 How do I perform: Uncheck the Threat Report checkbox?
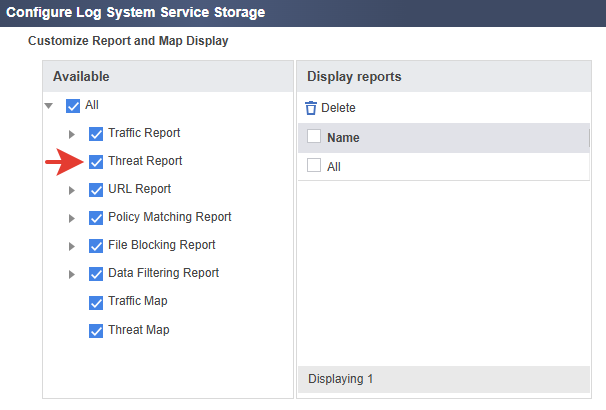pos(96,161)
